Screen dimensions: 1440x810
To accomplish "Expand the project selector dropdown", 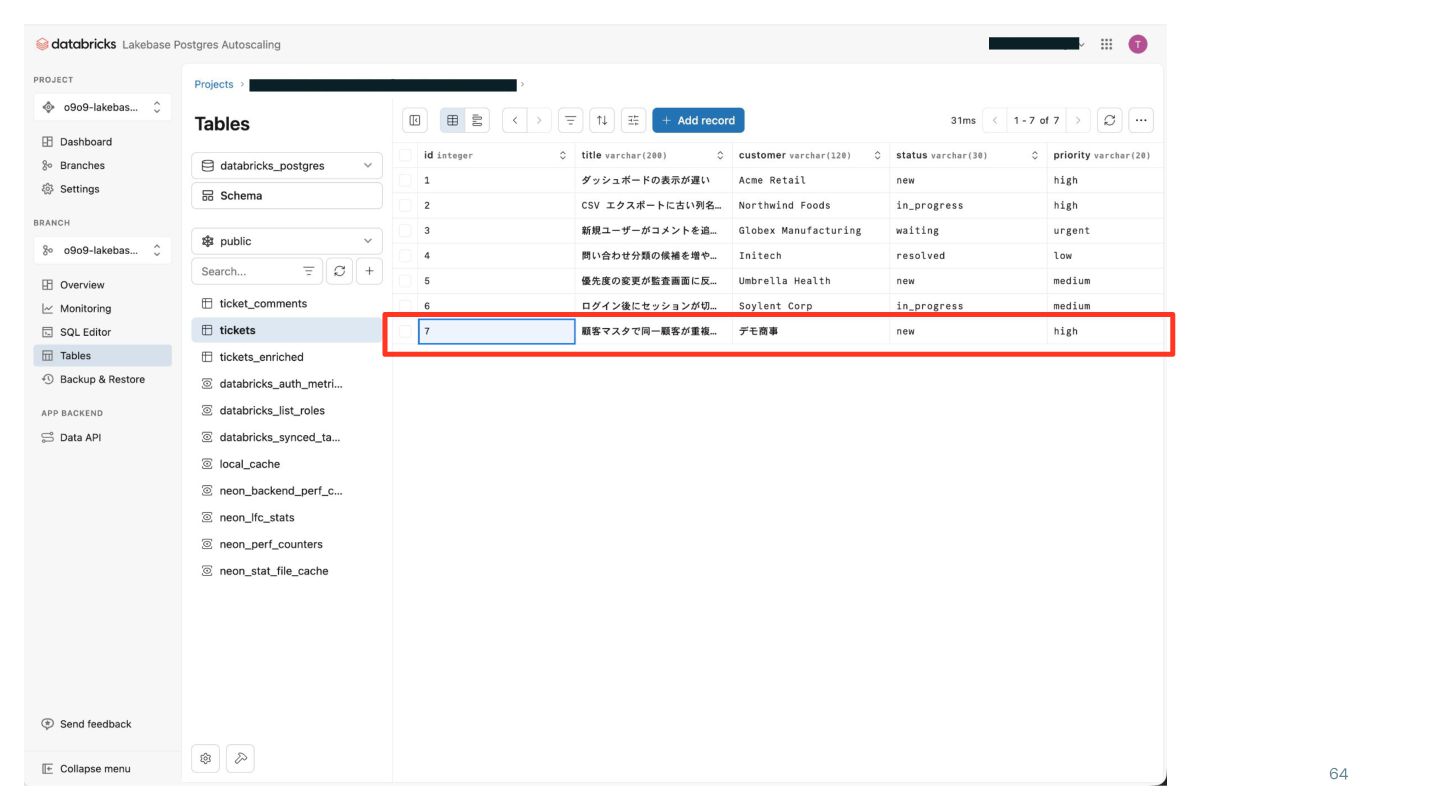I will click(102, 107).
